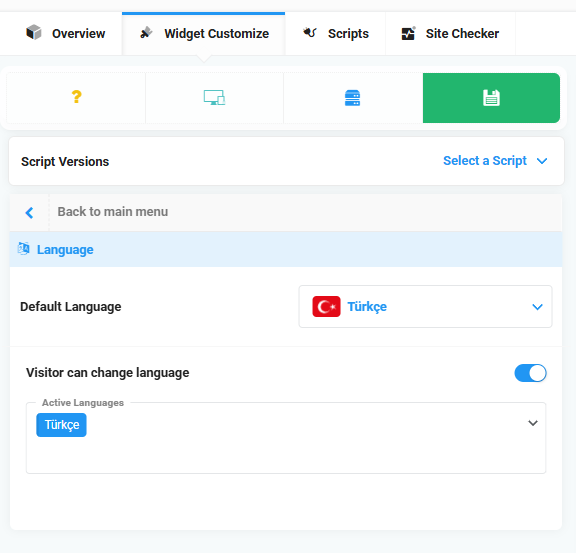Click the plug icon on Scripts tab
This screenshot has width=576, height=553.
[x=310, y=33]
